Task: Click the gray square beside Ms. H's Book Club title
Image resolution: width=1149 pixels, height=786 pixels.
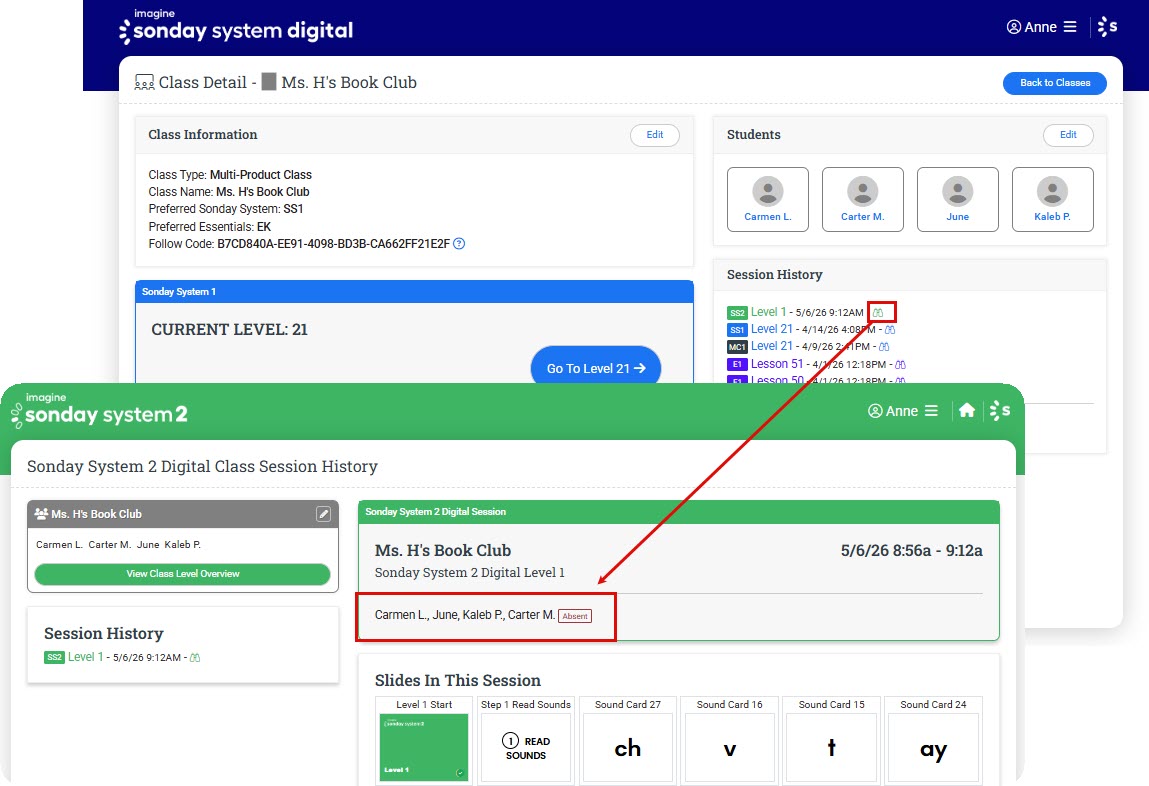Action: [x=269, y=81]
